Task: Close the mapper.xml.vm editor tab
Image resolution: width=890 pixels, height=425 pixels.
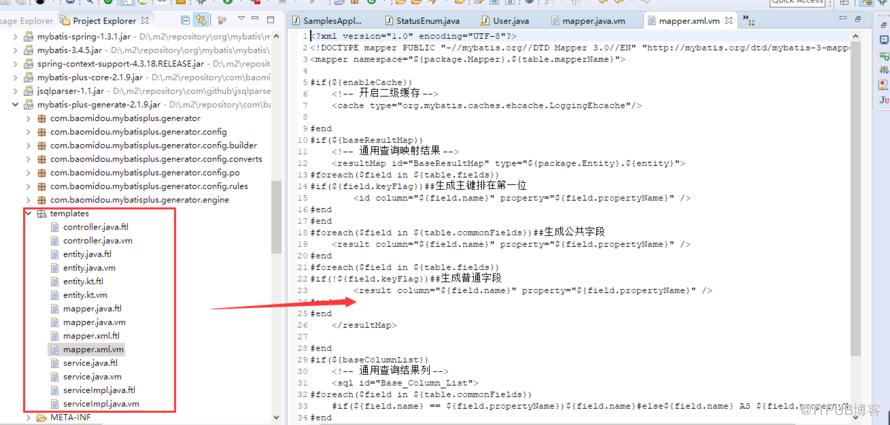Action: point(728,20)
